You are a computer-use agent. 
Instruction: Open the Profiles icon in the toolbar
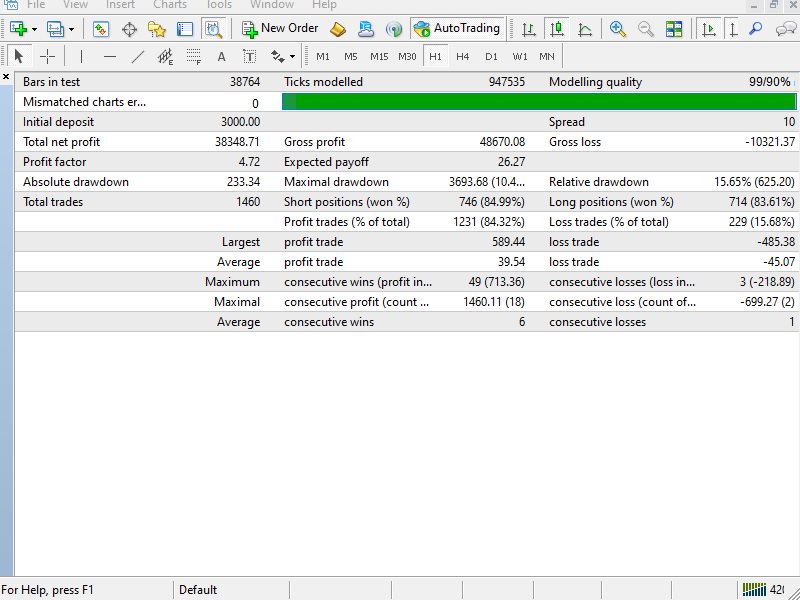click(55, 29)
